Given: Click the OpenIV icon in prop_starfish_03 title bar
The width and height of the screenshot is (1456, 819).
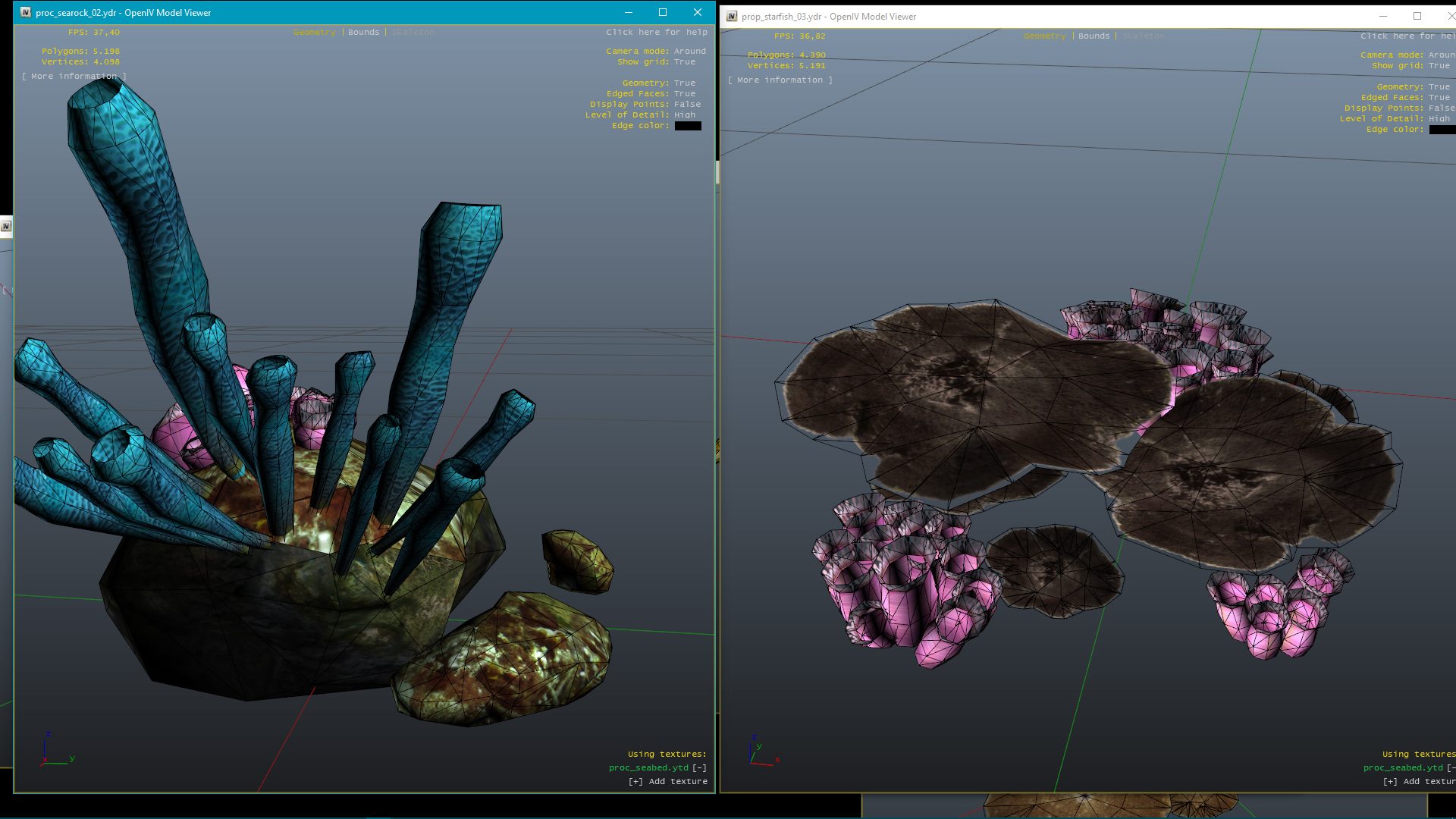Looking at the screenshot, I should [730, 16].
